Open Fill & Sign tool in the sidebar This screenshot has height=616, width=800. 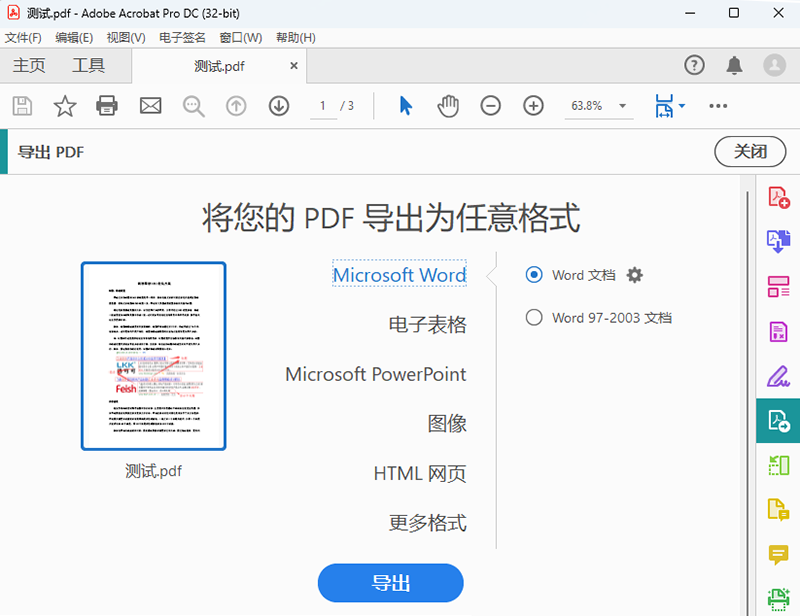point(779,376)
